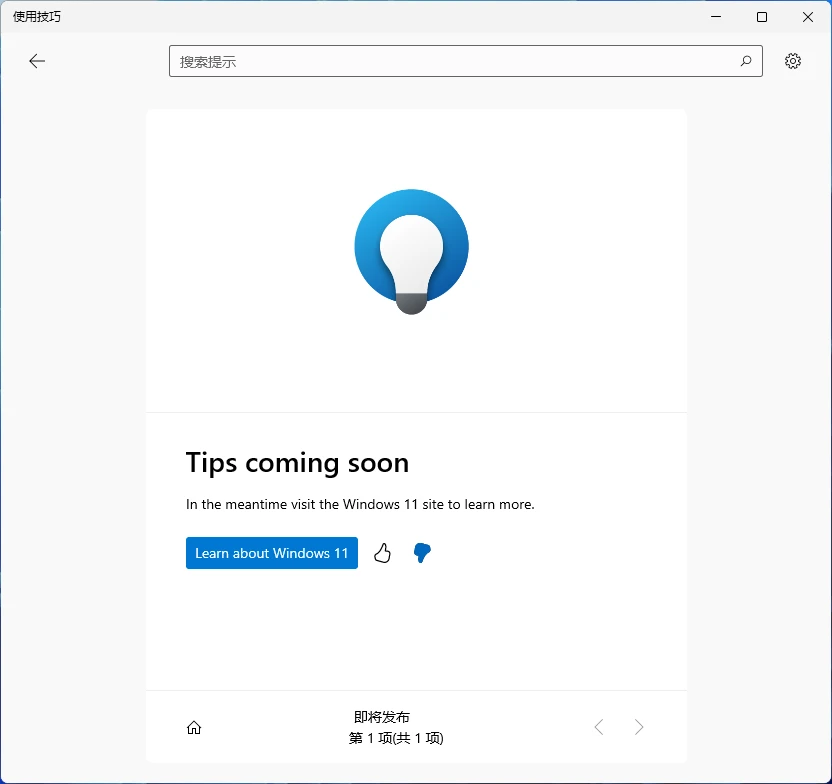Go back using the back arrow
Viewport: 832px width, 784px height.
point(37,61)
